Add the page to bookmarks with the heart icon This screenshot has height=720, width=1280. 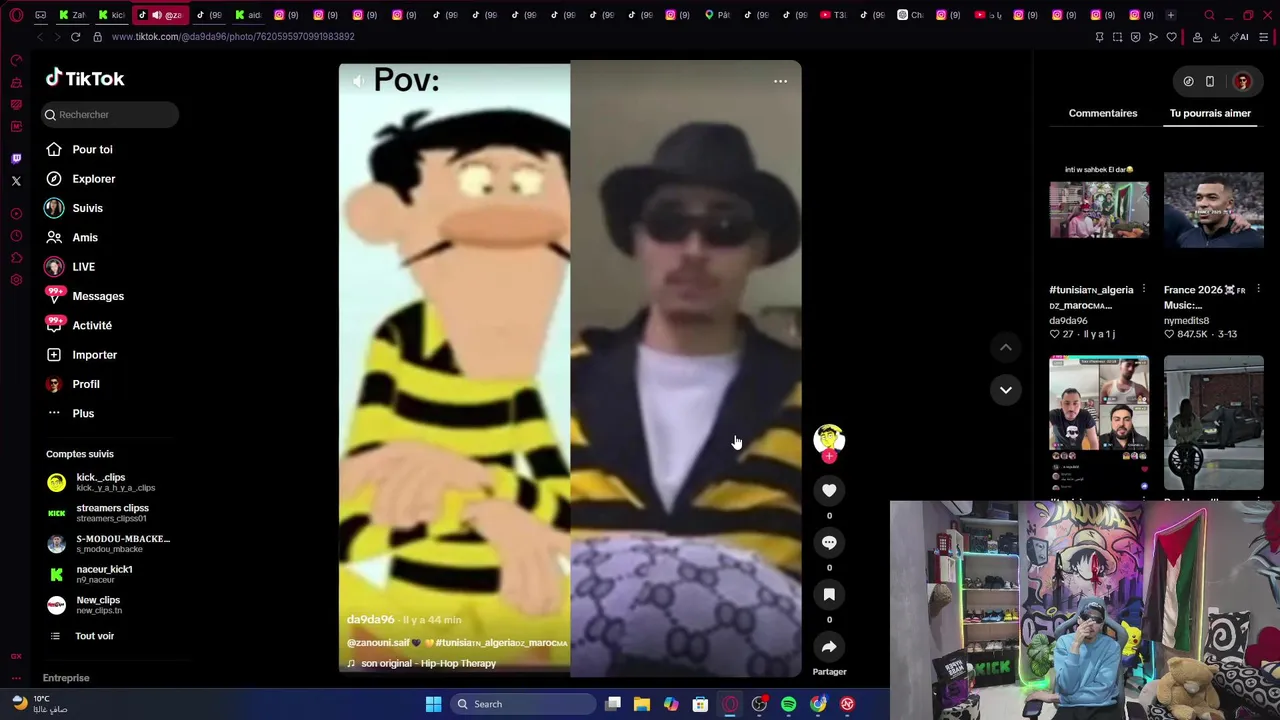(x=1171, y=37)
